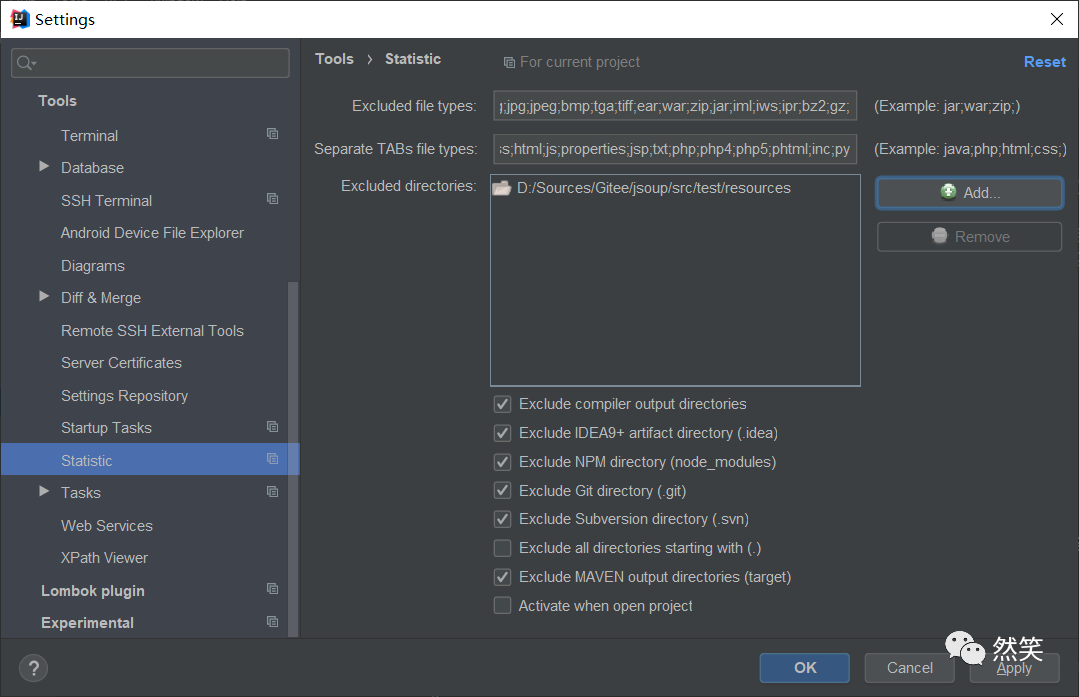Click the project-level icon beside Startup Tasks
1079x697 pixels.
pos(273,427)
